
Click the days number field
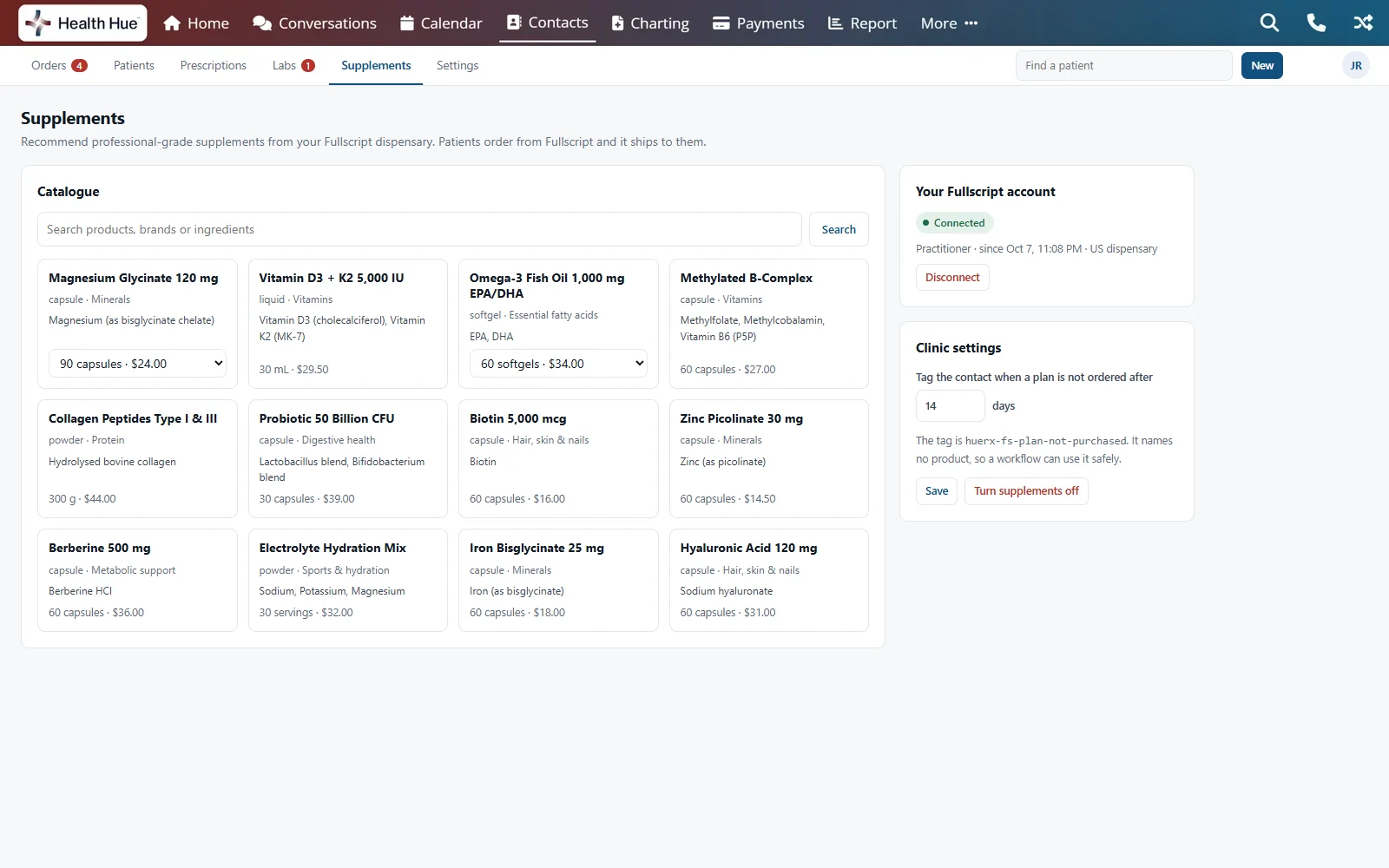[x=951, y=405]
